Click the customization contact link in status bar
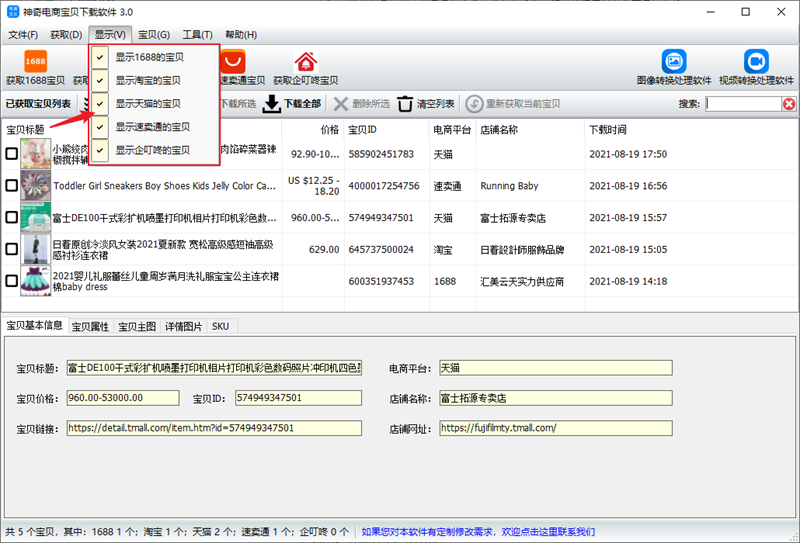The width and height of the screenshot is (800, 543). (x=478, y=532)
